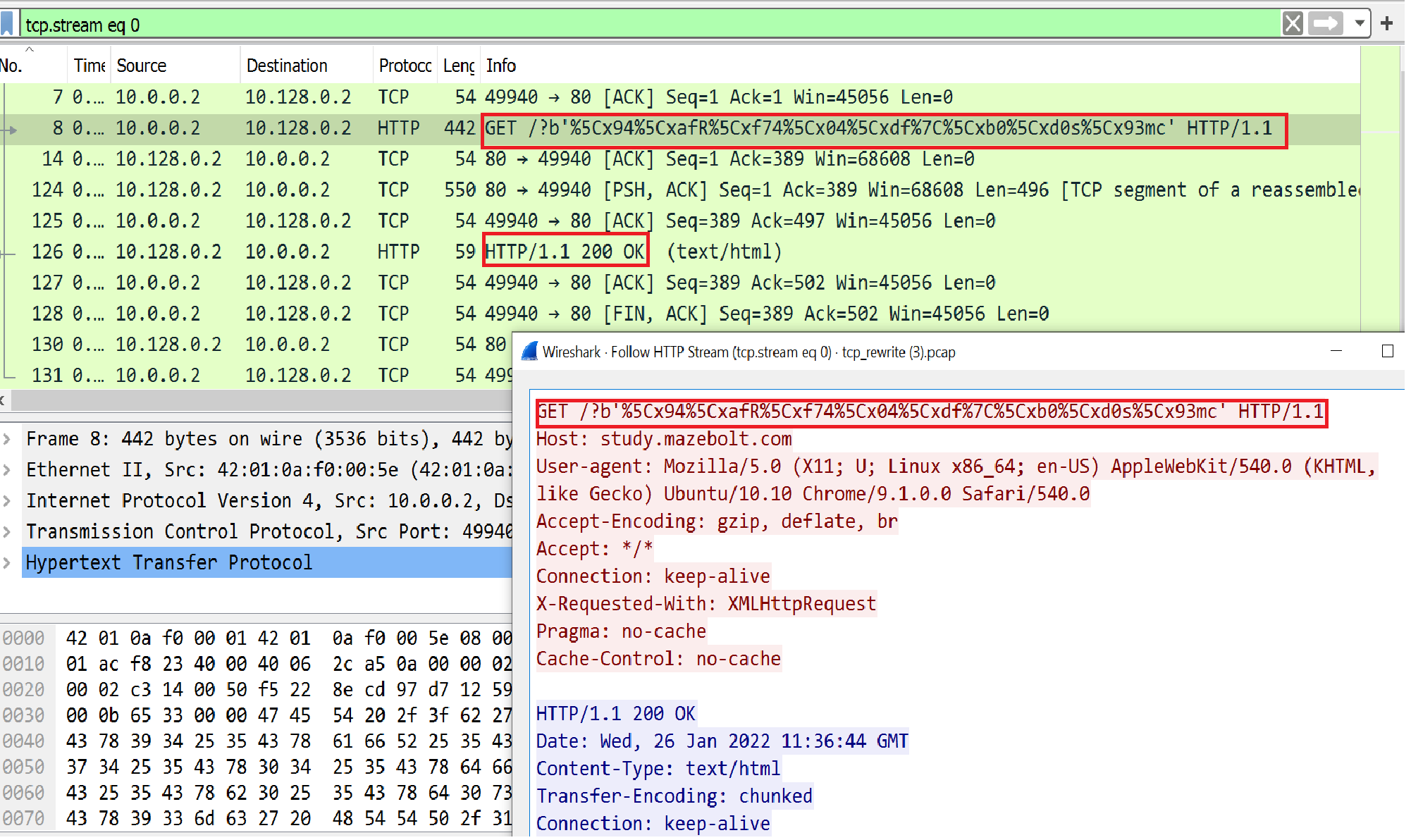
Task: Sort packets by the Source column header
Action: (141, 66)
